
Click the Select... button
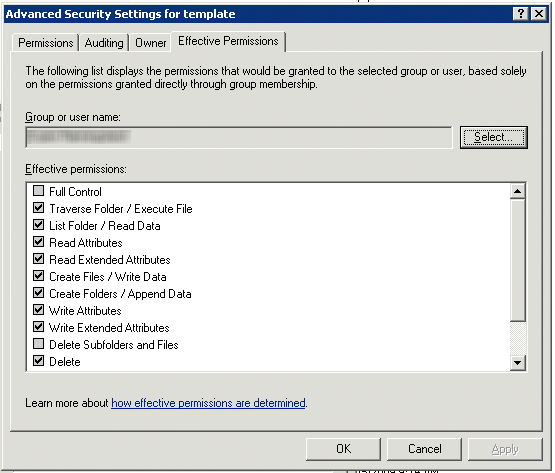(493, 137)
